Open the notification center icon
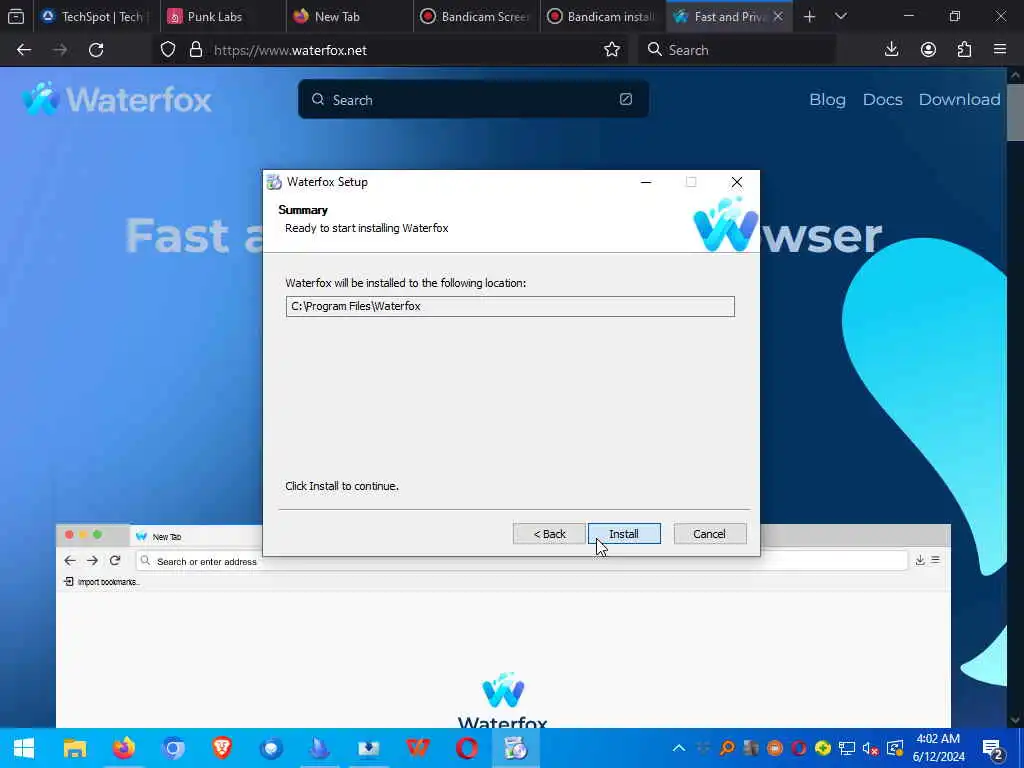1024x768 pixels. coord(994,749)
